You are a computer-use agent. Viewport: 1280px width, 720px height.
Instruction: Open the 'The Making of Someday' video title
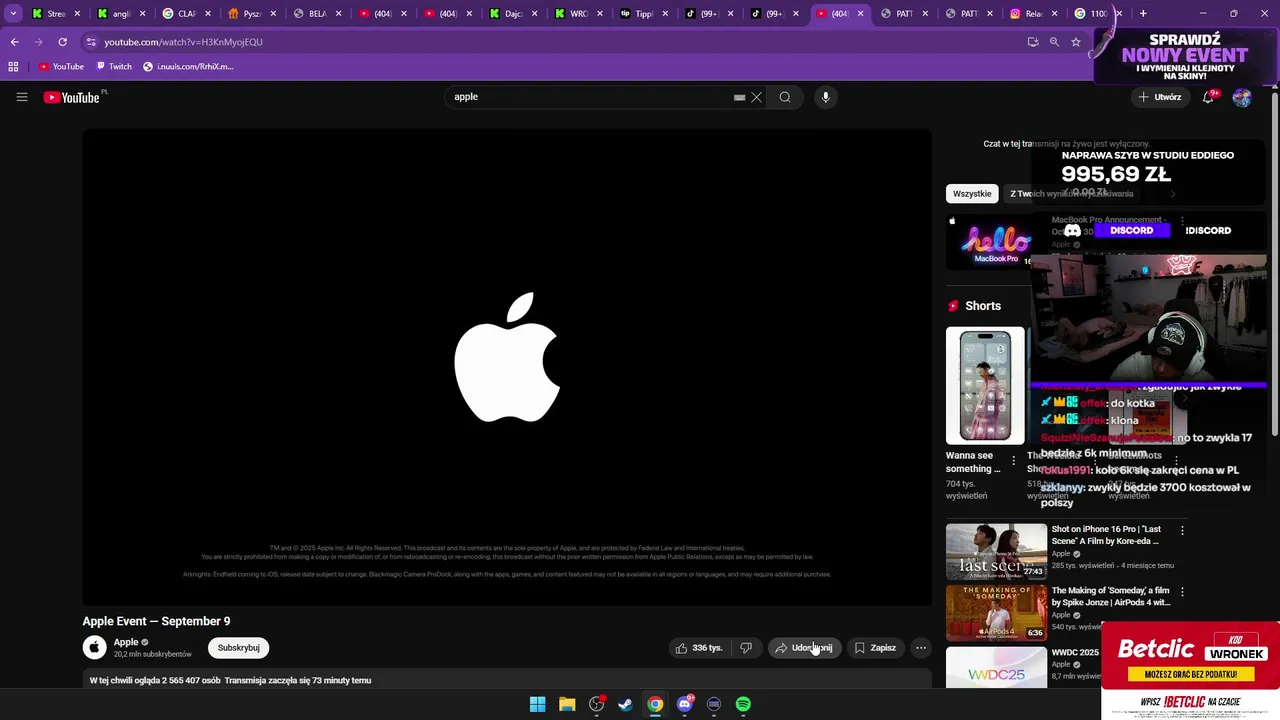pos(1110,597)
